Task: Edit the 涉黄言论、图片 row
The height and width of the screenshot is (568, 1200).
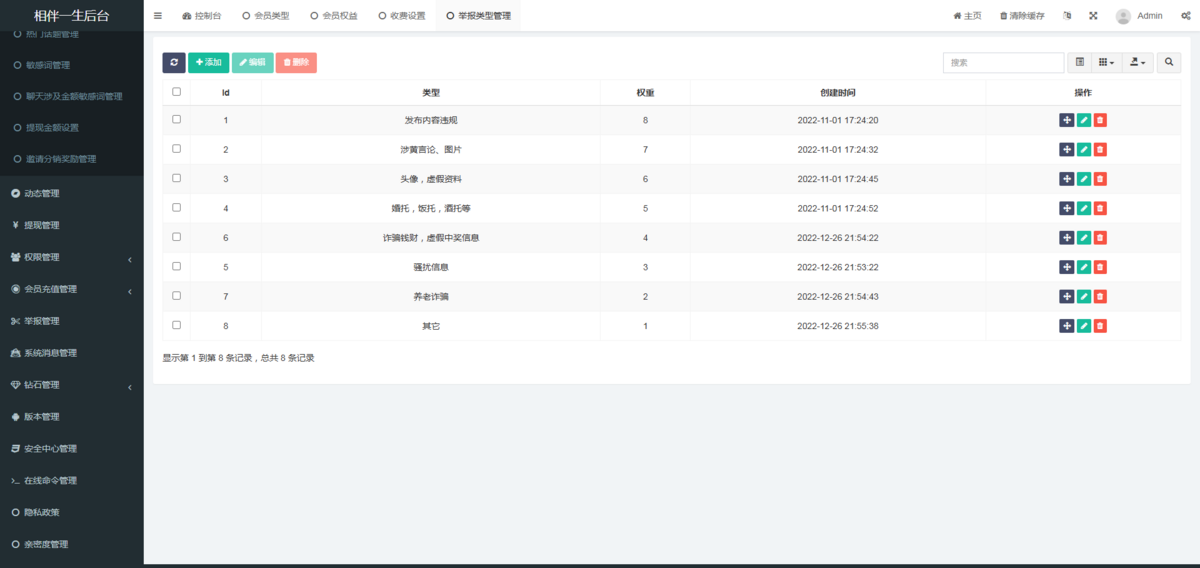Action: [x=1084, y=150]
